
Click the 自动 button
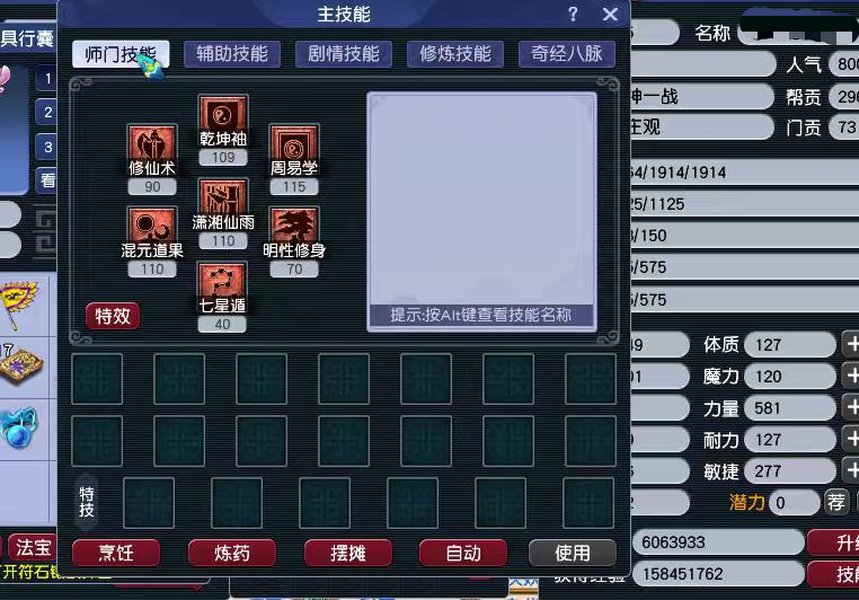[463, 552]
